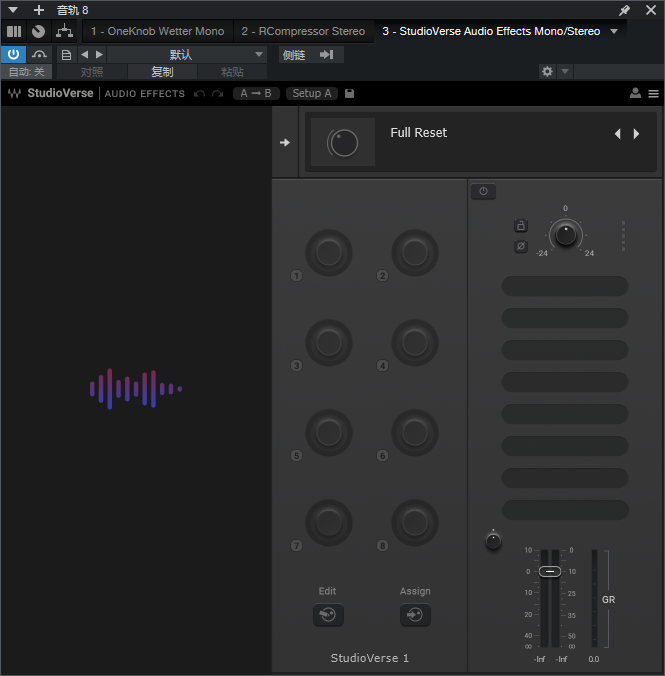Toggle the 侧链 sidechain button

click(x=294, y=54)
